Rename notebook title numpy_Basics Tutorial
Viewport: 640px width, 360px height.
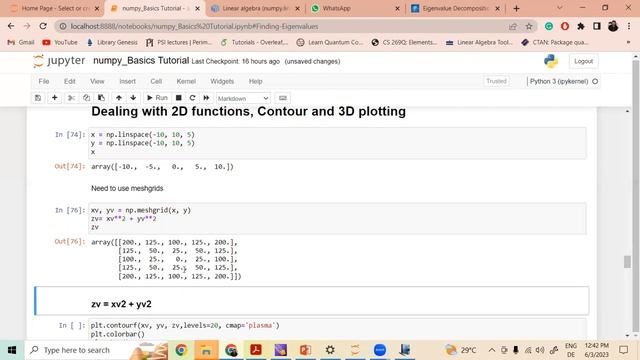tap(141, 61)
